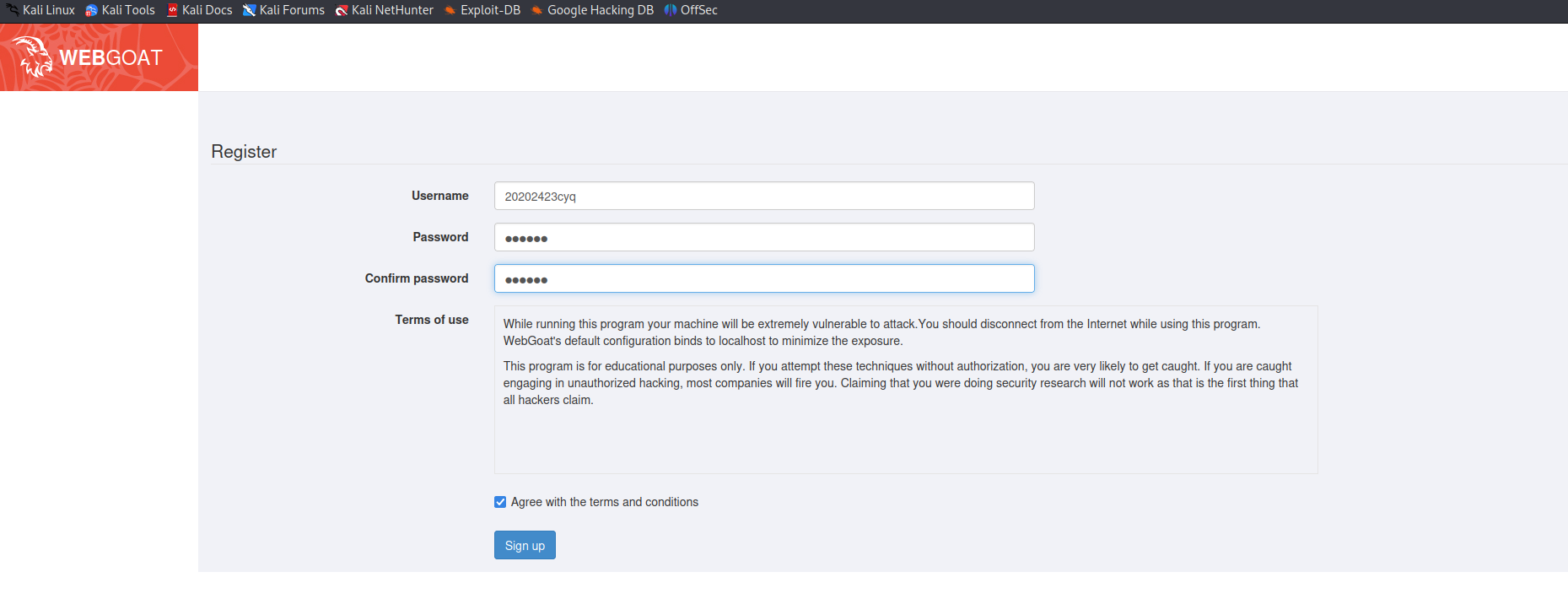
Task: Open the Exploit-DB bookmark
Action: pos(482,10)
